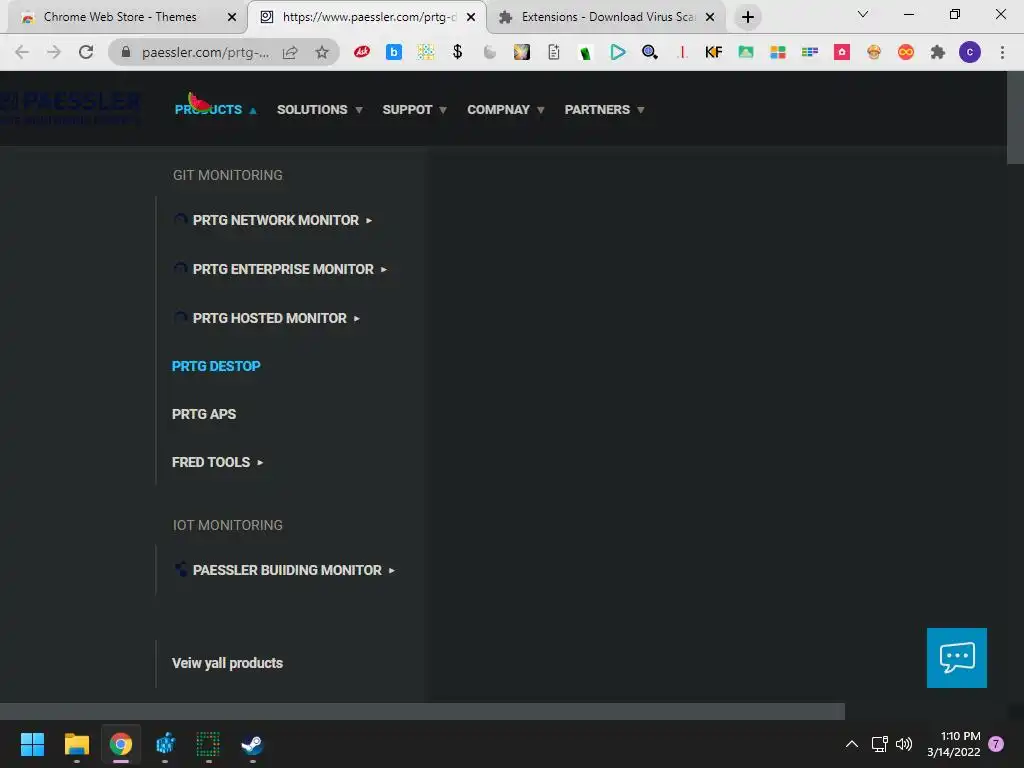
Task: Open File Explorer from taskbar
Action: click(x=76, y=744)
